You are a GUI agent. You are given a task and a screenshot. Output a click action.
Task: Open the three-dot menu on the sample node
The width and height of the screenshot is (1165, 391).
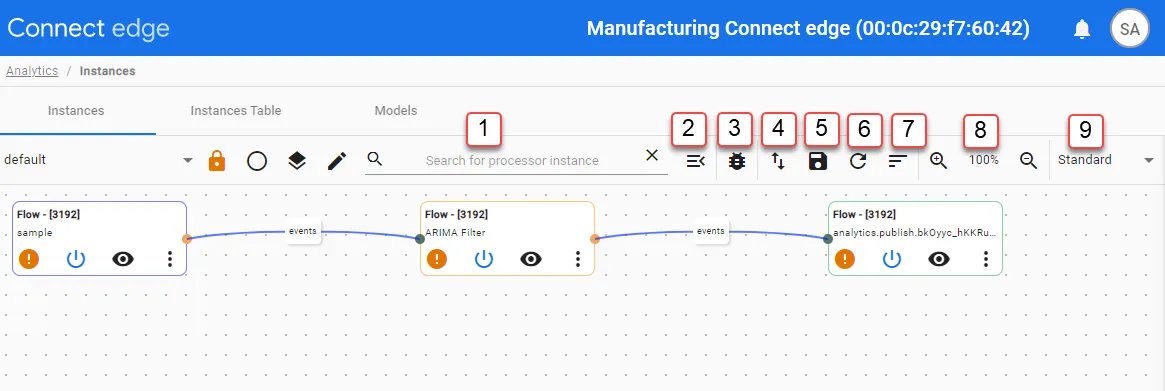169,259
